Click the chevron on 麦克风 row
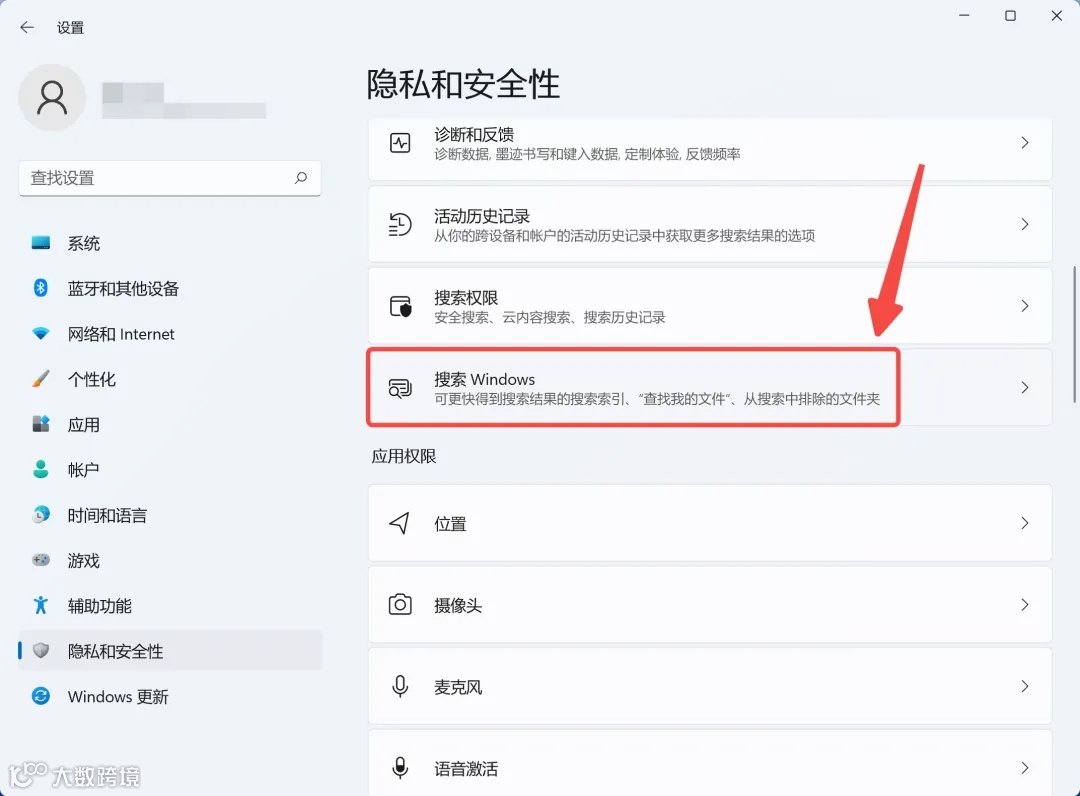 pos(1025,686)
